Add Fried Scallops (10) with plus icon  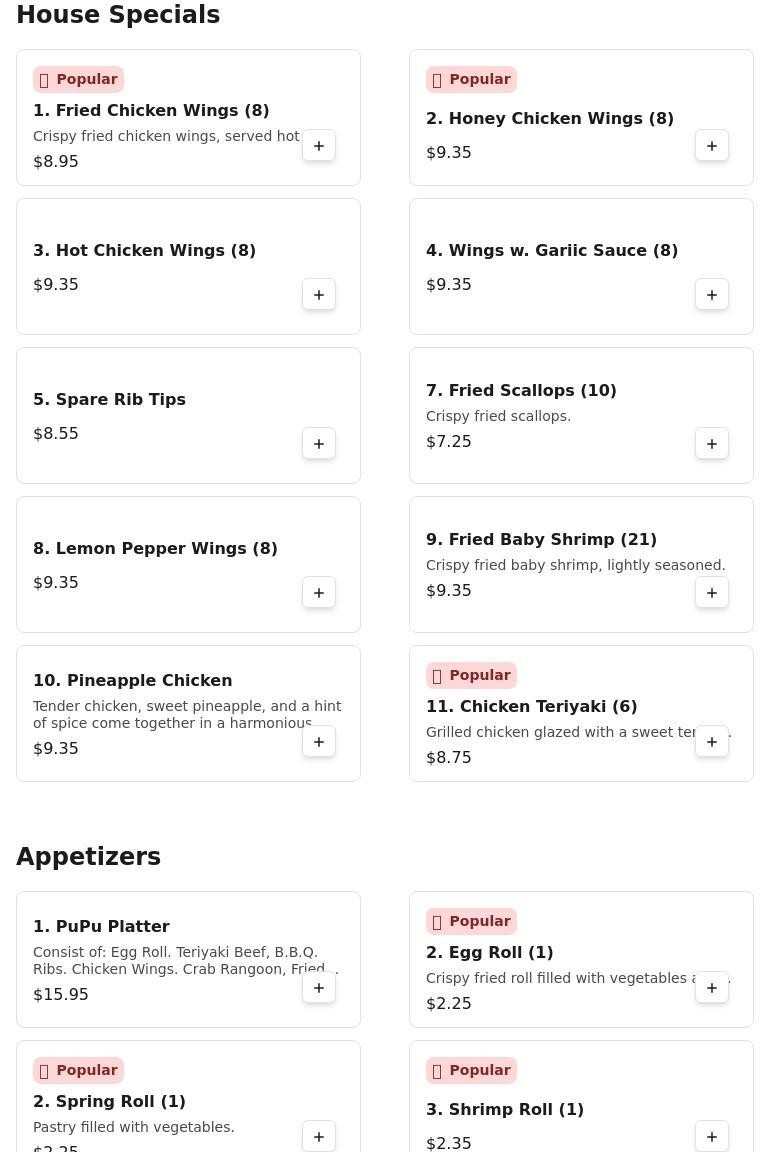[x=712, y=444]
